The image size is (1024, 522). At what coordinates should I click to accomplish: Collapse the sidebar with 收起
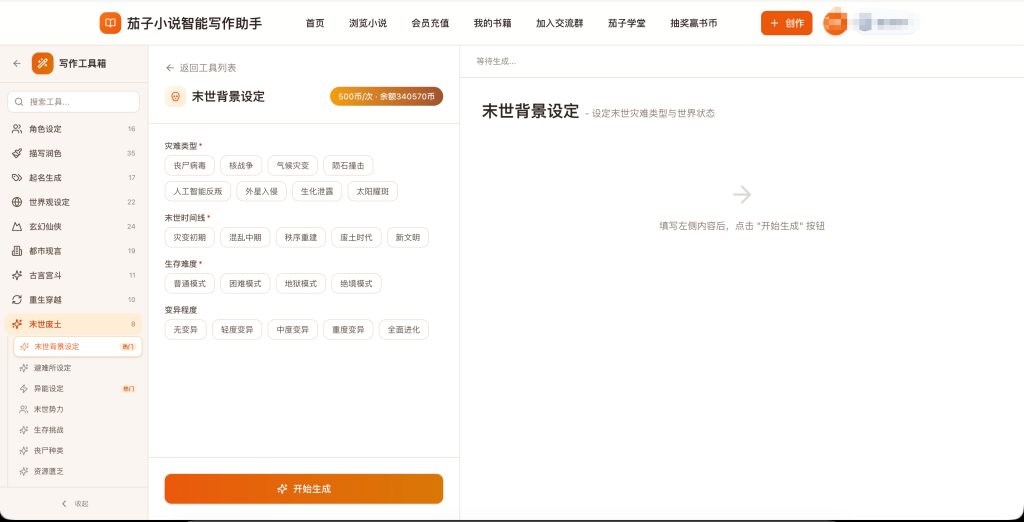click(x=74, y=504)
